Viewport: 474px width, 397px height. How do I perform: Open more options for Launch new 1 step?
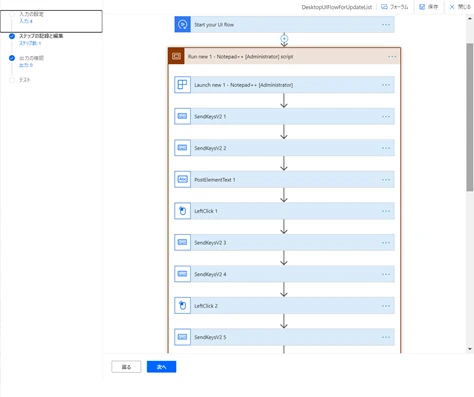(x=386, y=85)
